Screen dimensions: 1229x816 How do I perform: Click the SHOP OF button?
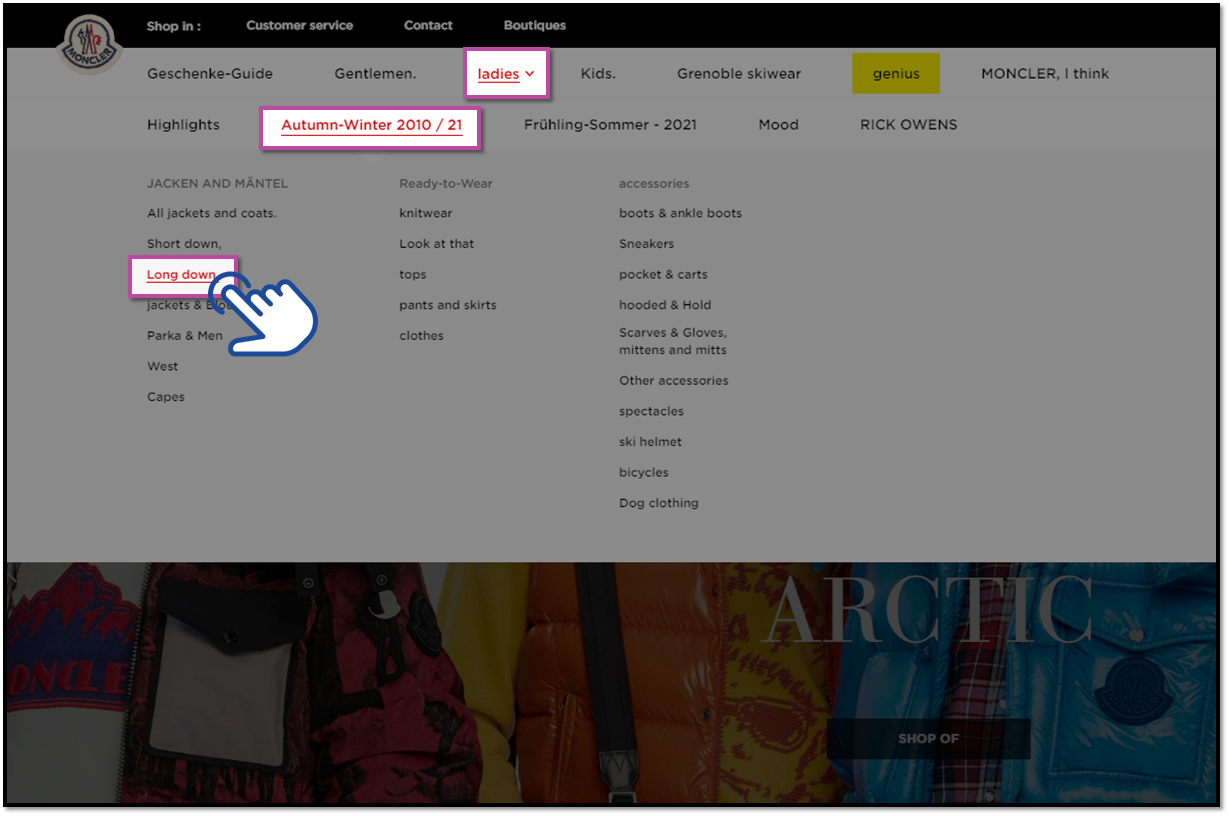click(x=929, y=739)
